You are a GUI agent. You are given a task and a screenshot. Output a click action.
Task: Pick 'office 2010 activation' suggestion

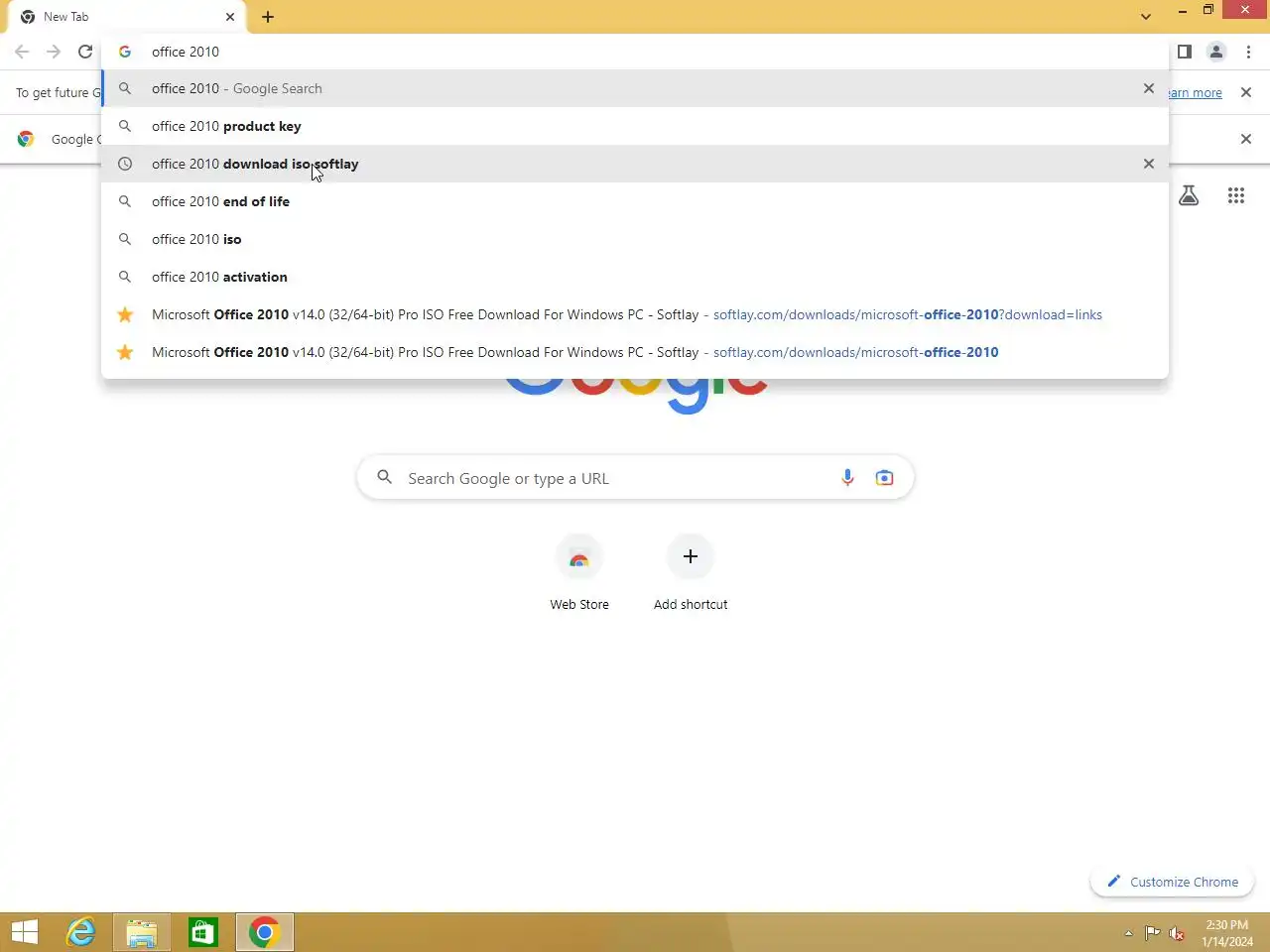635,277
